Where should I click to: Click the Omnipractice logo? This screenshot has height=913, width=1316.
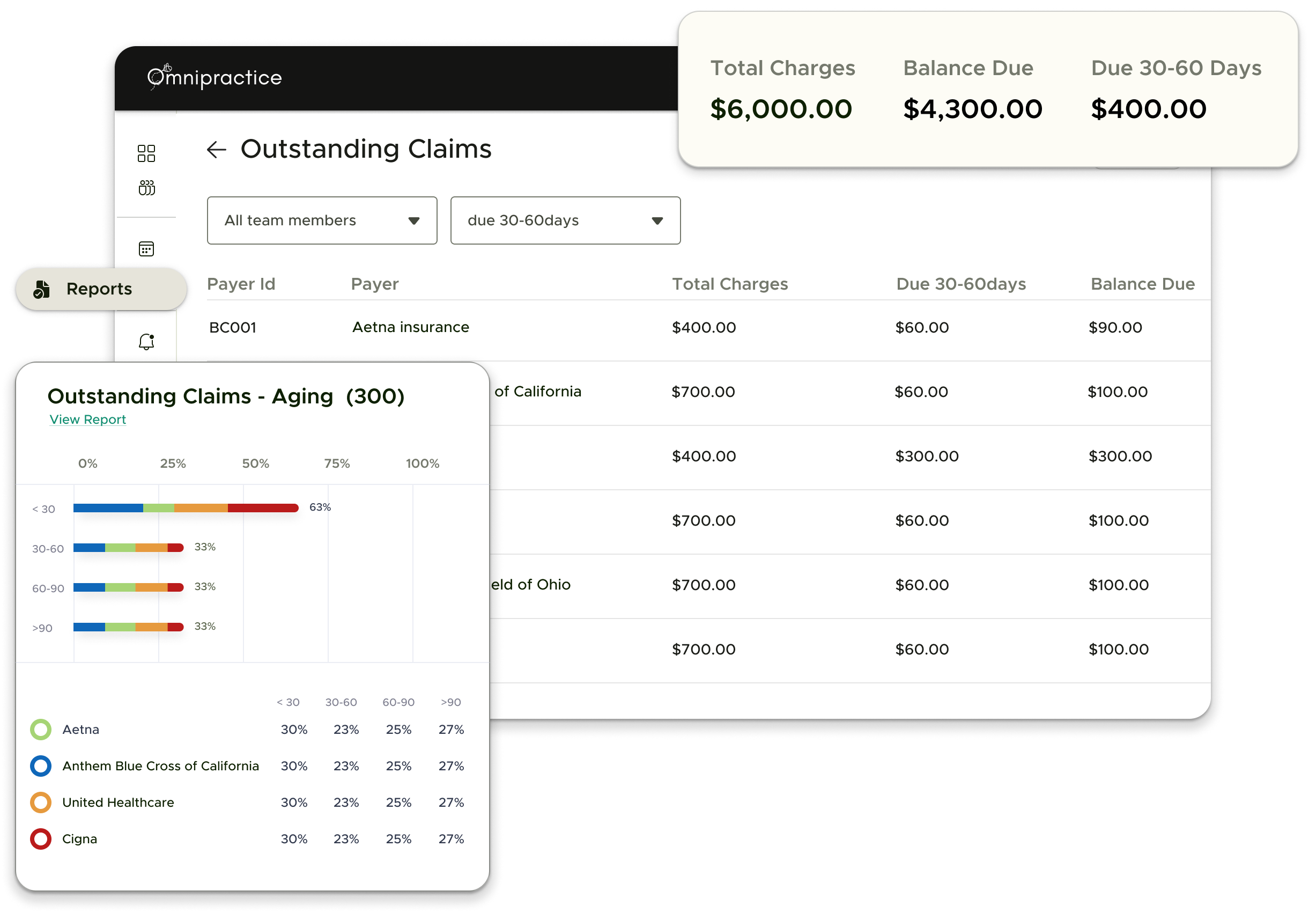(215, 77)
